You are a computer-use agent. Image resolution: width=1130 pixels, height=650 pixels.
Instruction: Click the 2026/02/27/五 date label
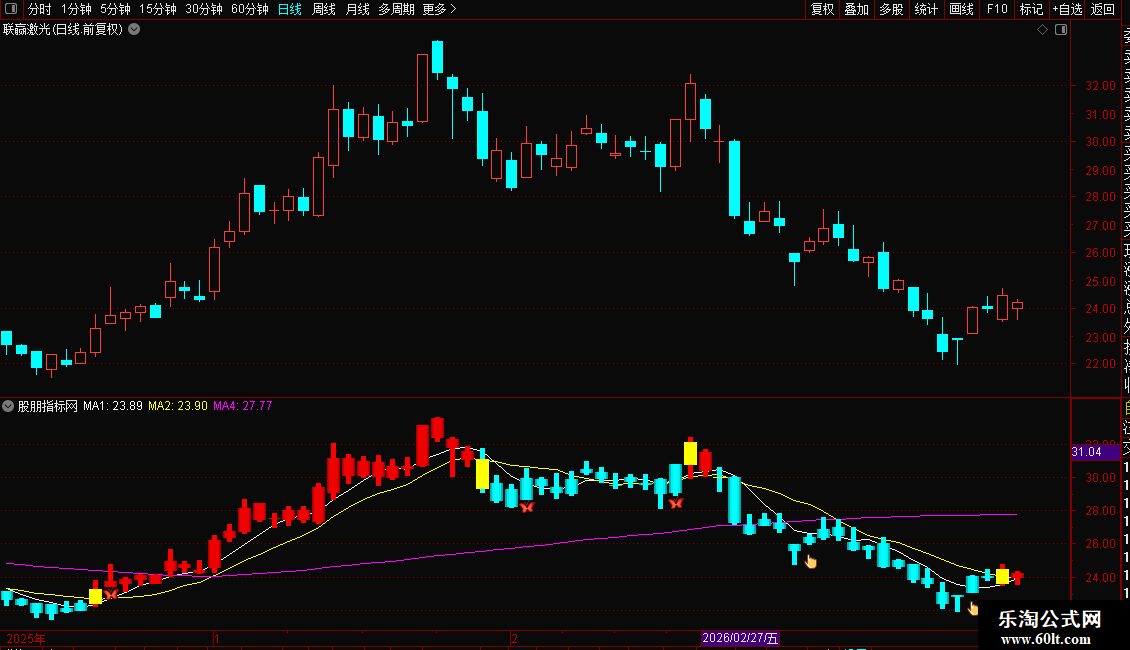(x=740, y=638)
